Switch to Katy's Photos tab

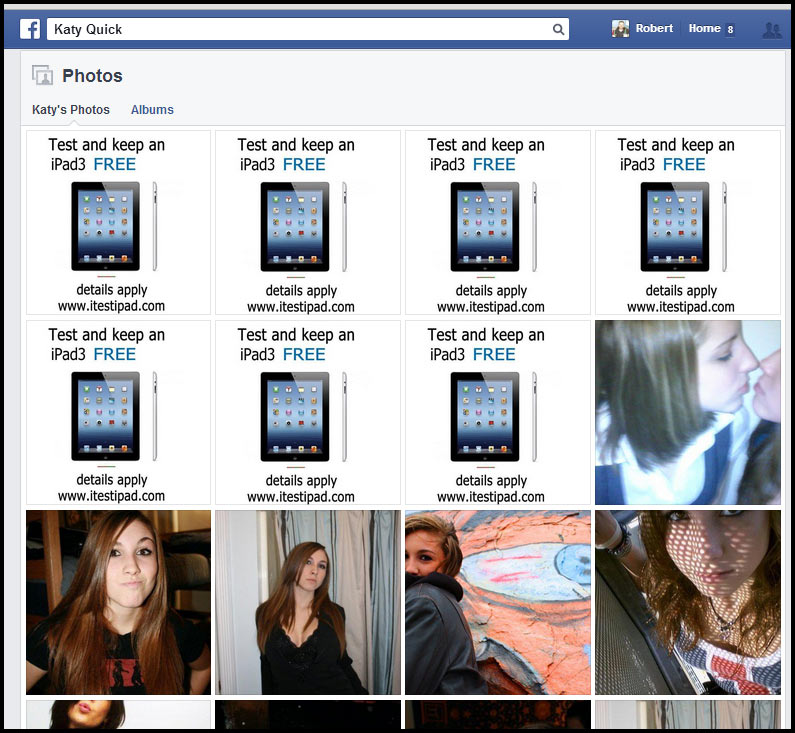[x=71, y=110]
